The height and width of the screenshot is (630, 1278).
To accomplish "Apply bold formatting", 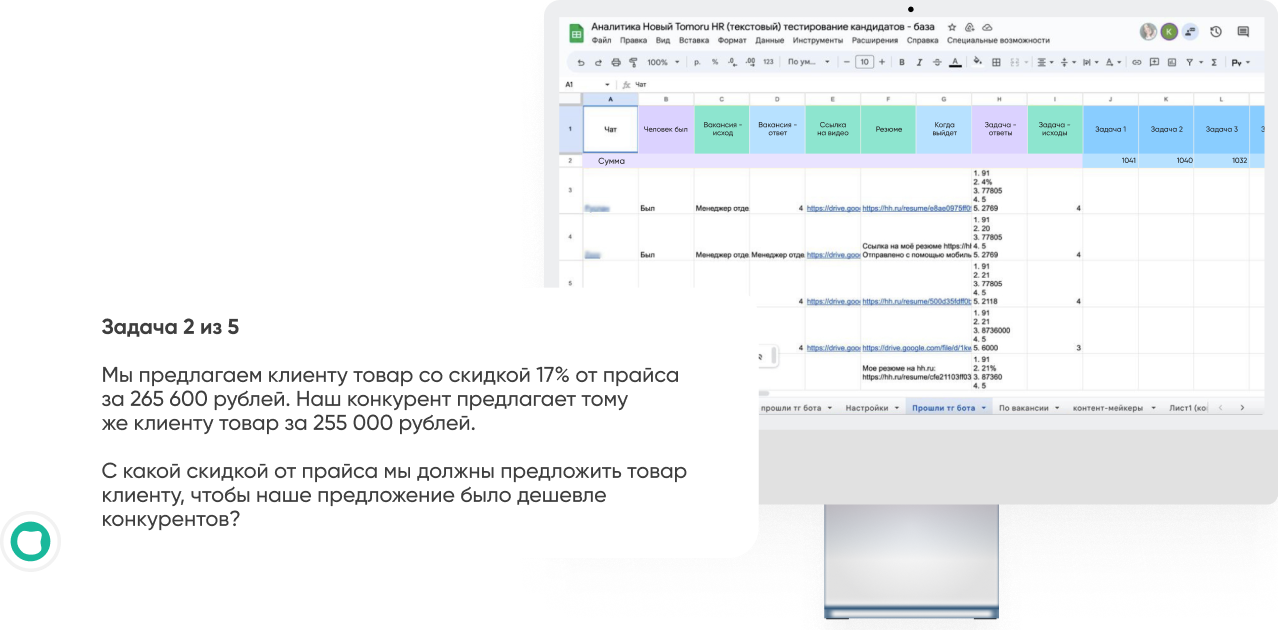I will (902, 62).
